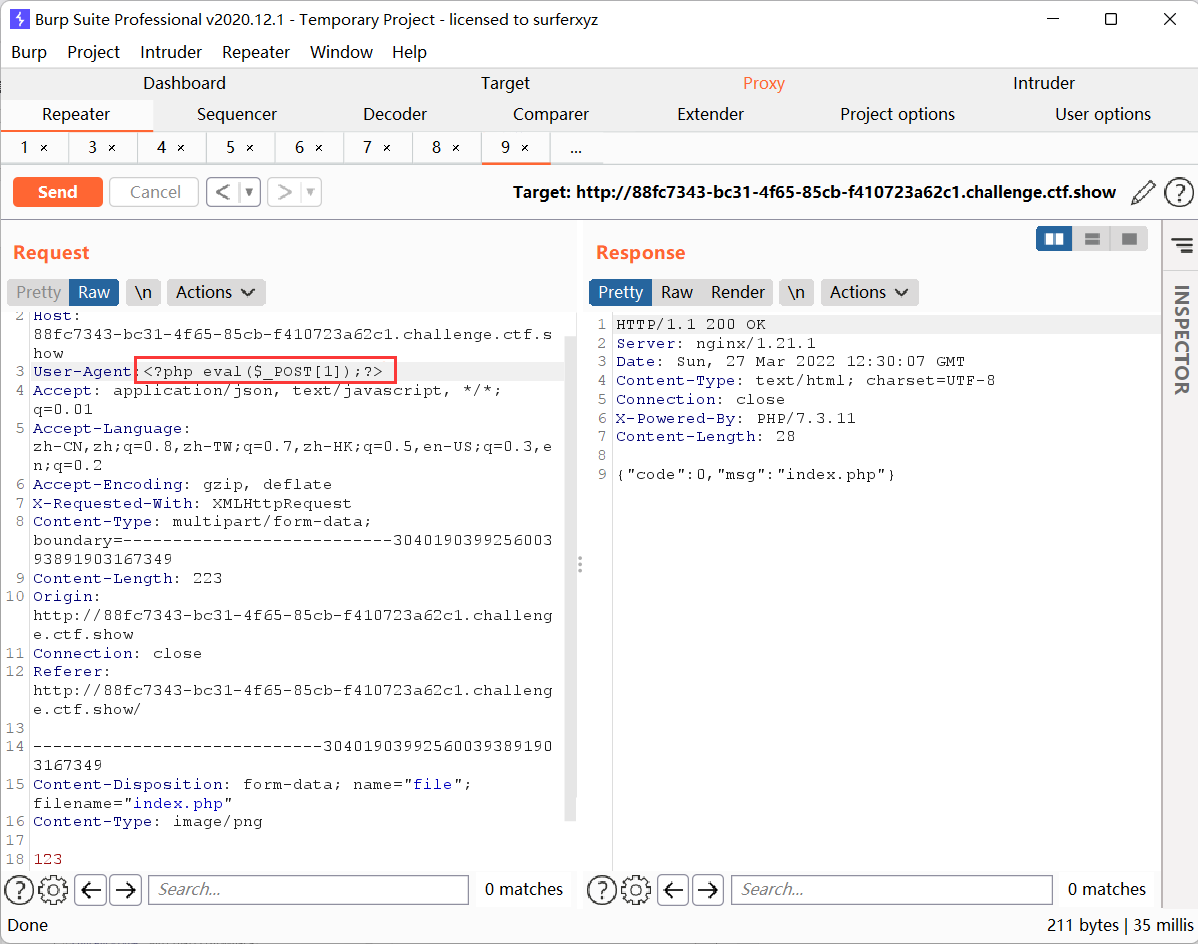Switch to the Intruder tab
Image resolution: width=1198 pixels, height=944 pixels.
pyautogui.click(x=1044, y=83)
